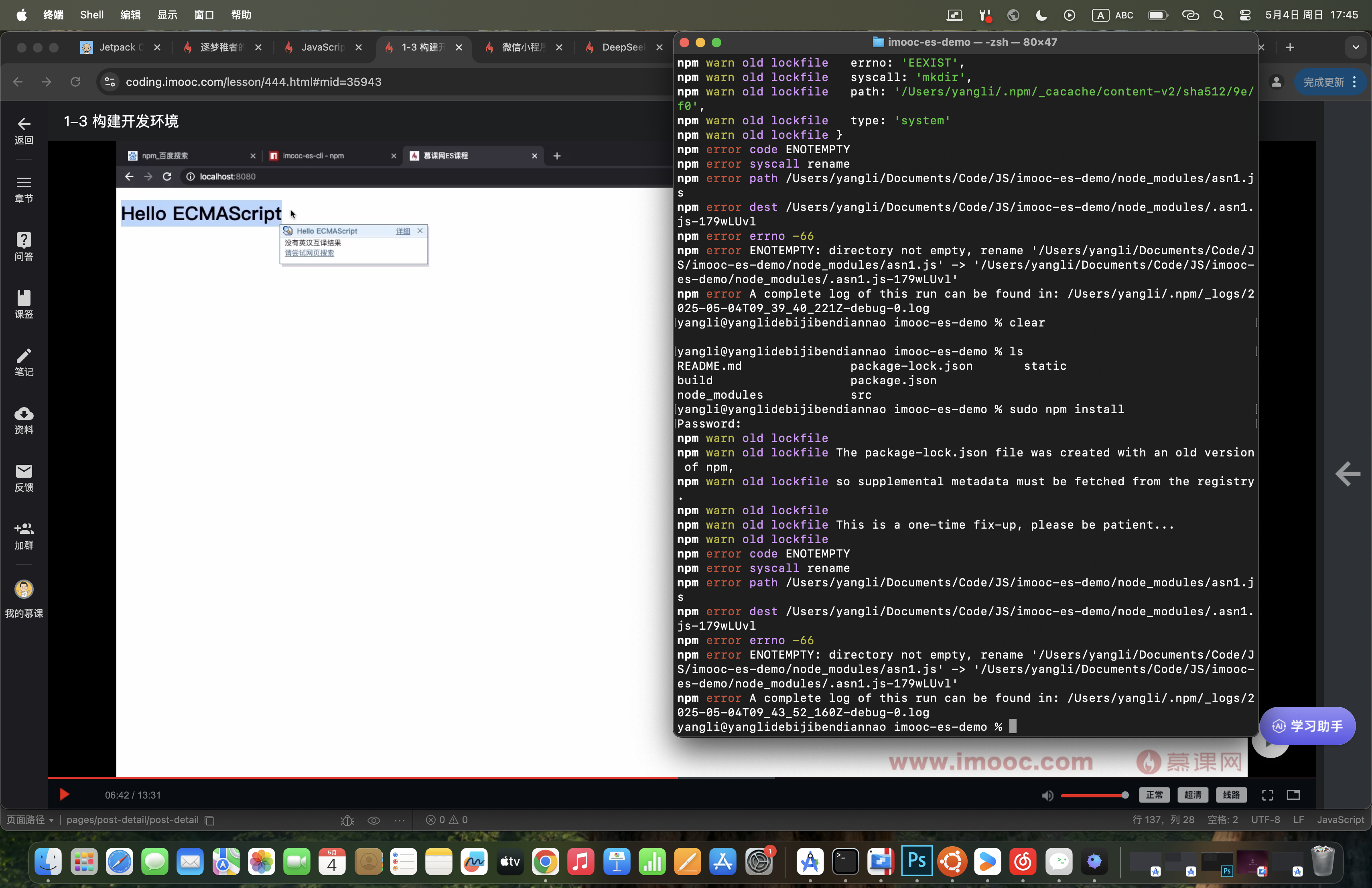Image resolution: width=1372 pixels, height=888 pixels.
Task: Open the 显示 view menu
Action: 167,14
